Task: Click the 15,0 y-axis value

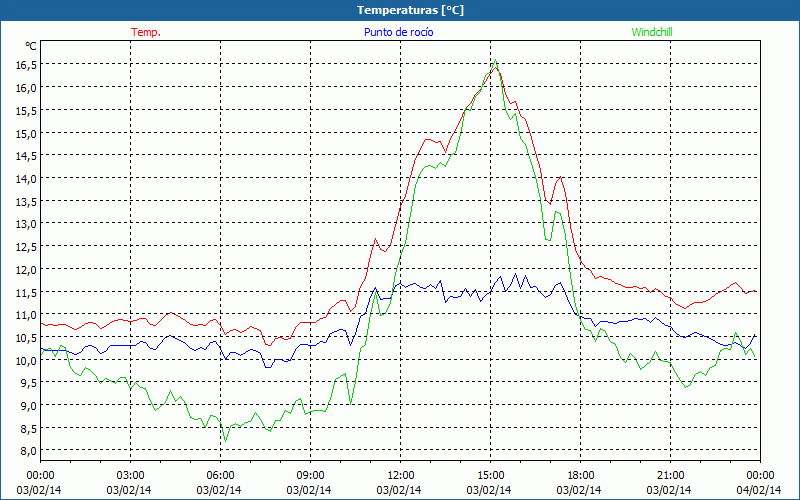Action: coord(27,133)
